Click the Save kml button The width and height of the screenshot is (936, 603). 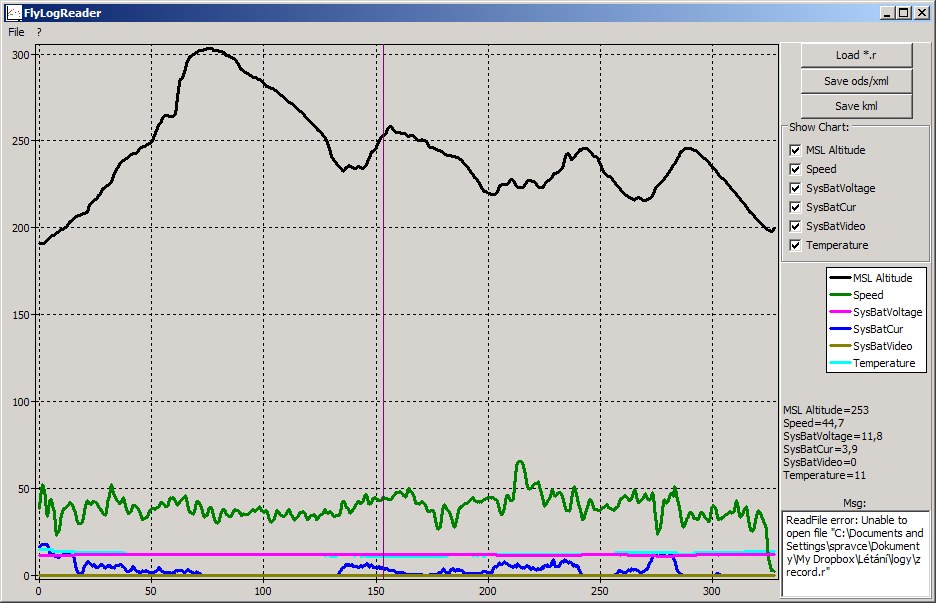pyautogui.click(x=856, y=107)
